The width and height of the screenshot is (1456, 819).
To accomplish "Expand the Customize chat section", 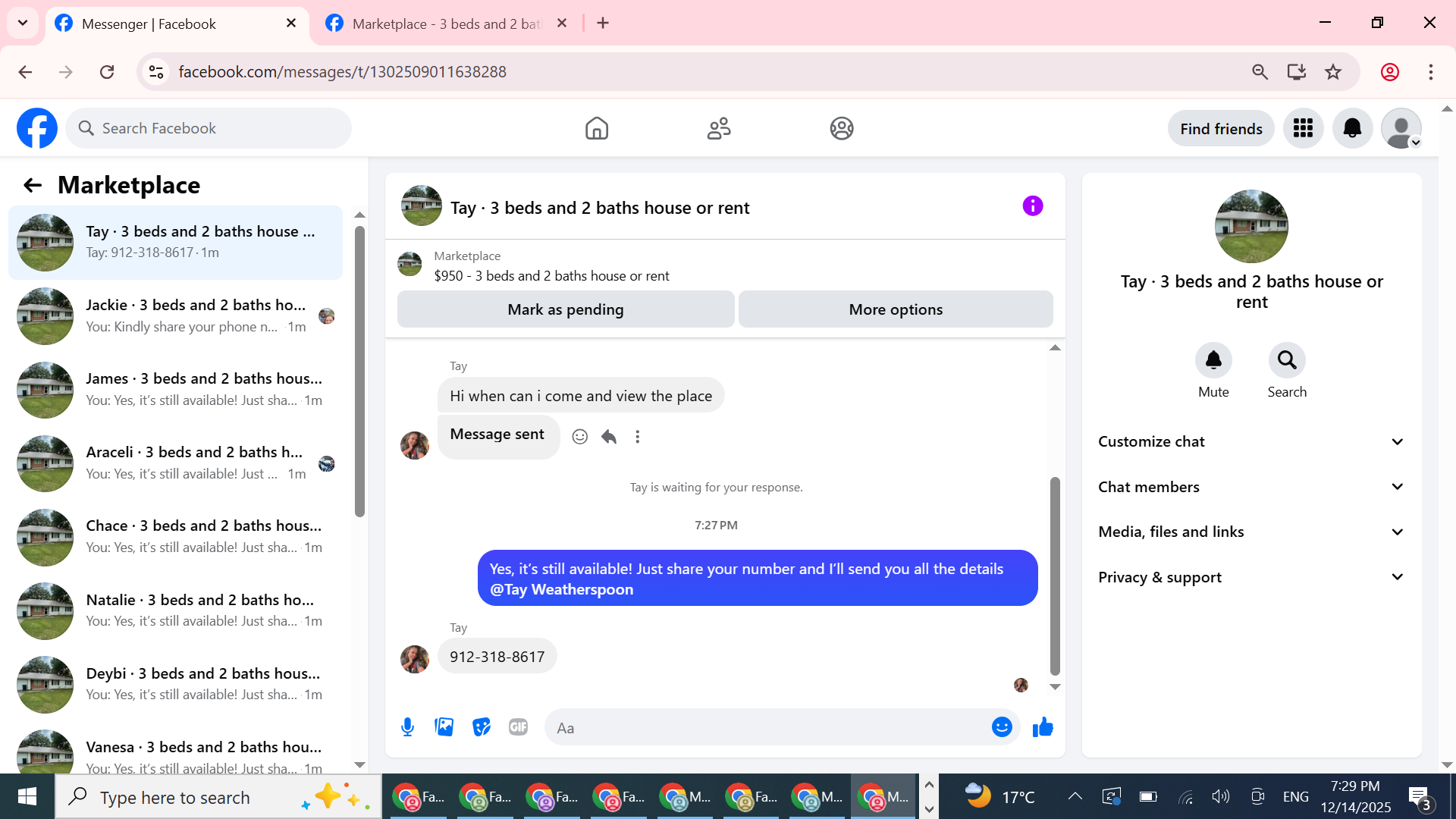I will point(1251,441).
